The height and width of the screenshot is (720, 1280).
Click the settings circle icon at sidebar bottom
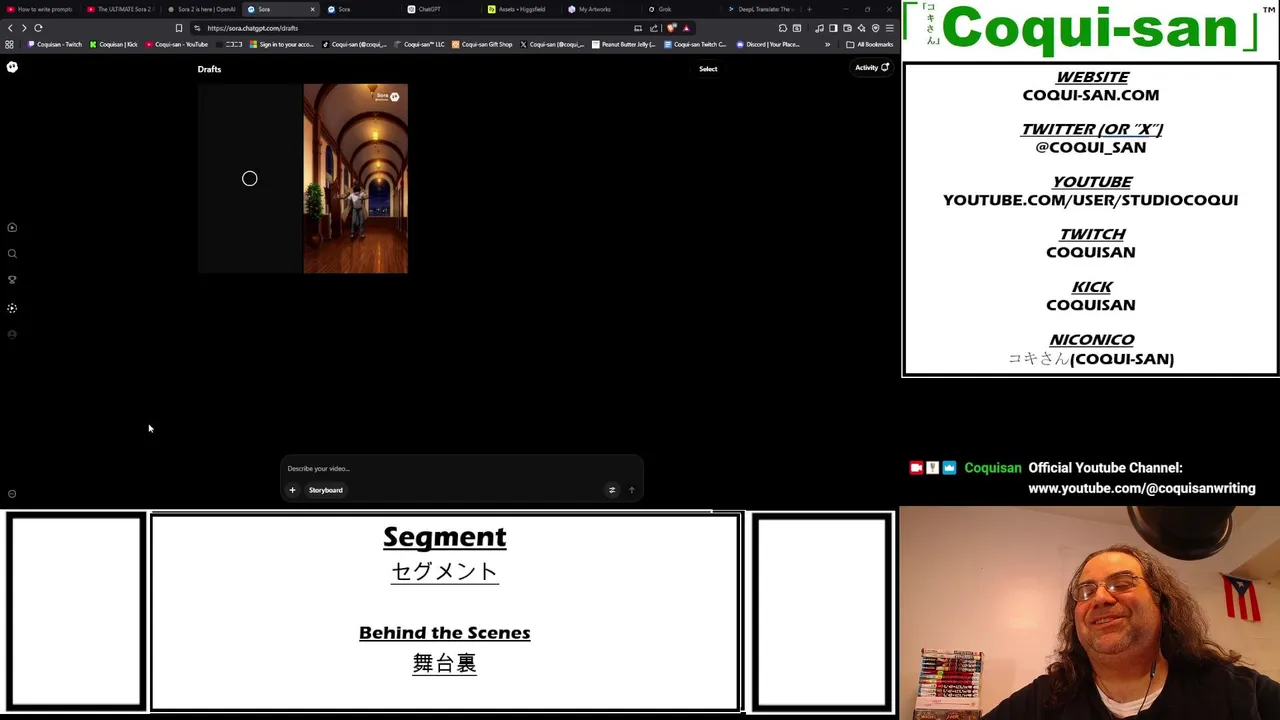pyautogui.click(x=12, y=494)
